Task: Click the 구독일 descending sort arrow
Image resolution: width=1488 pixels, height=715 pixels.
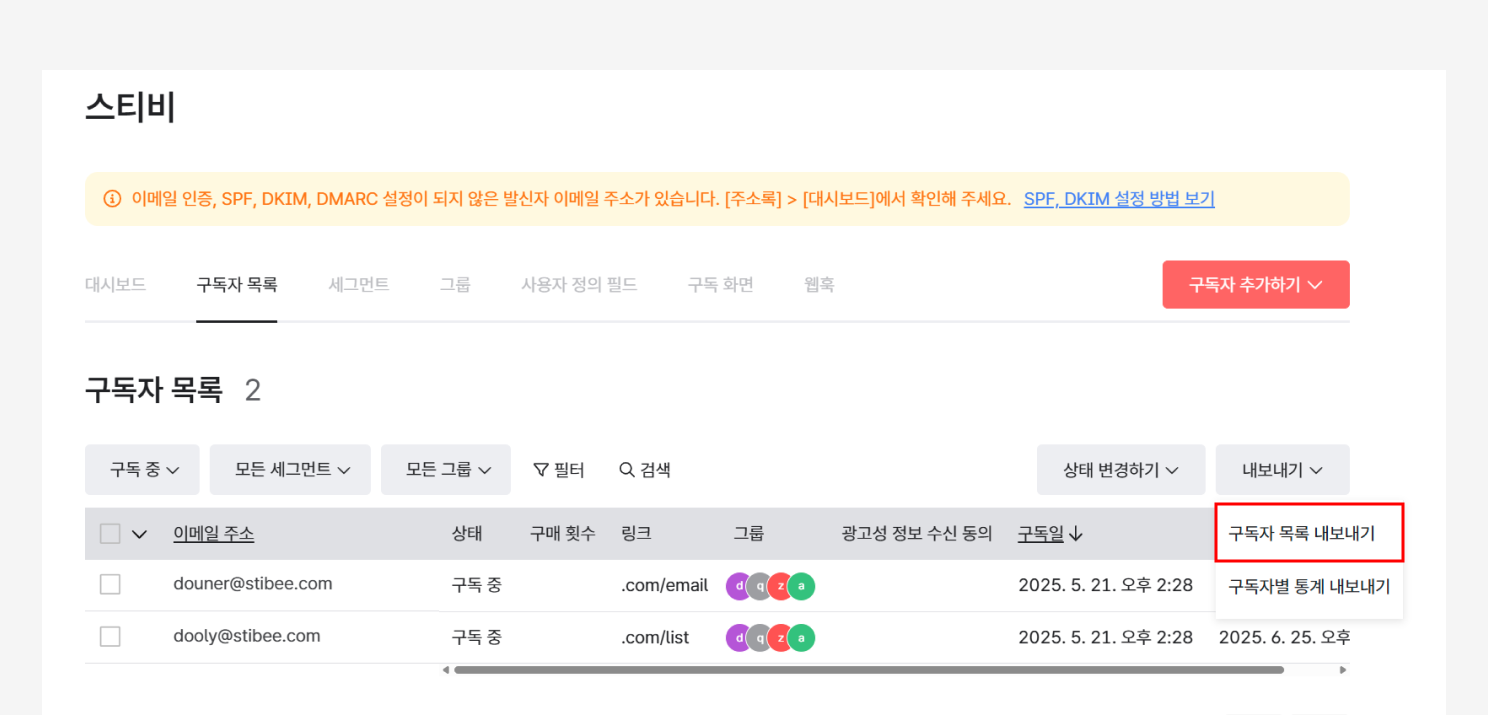Action: (1076, 534)
